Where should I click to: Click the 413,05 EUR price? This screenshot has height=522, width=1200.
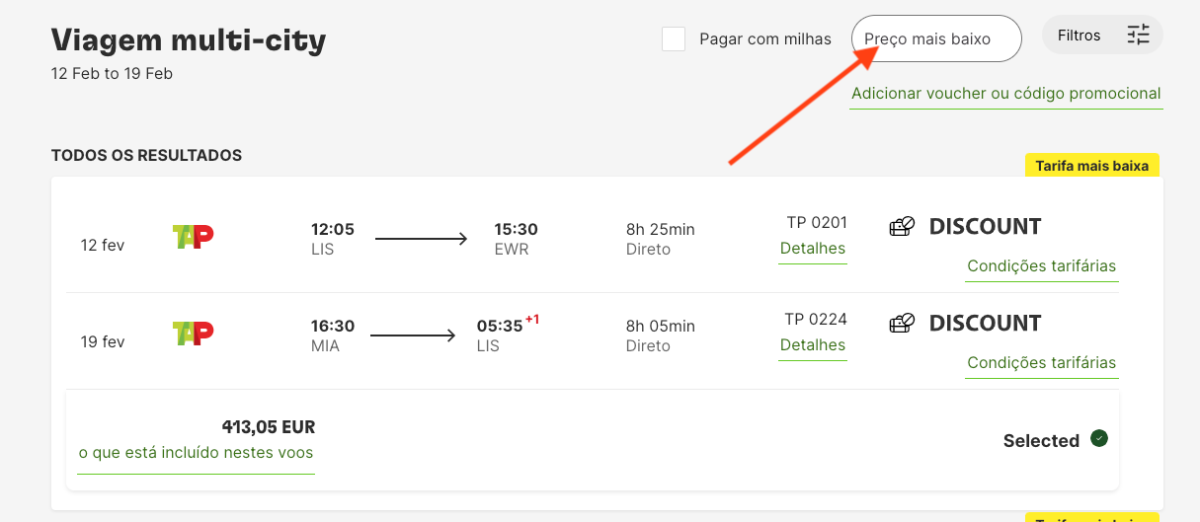(x=268, y=427)
